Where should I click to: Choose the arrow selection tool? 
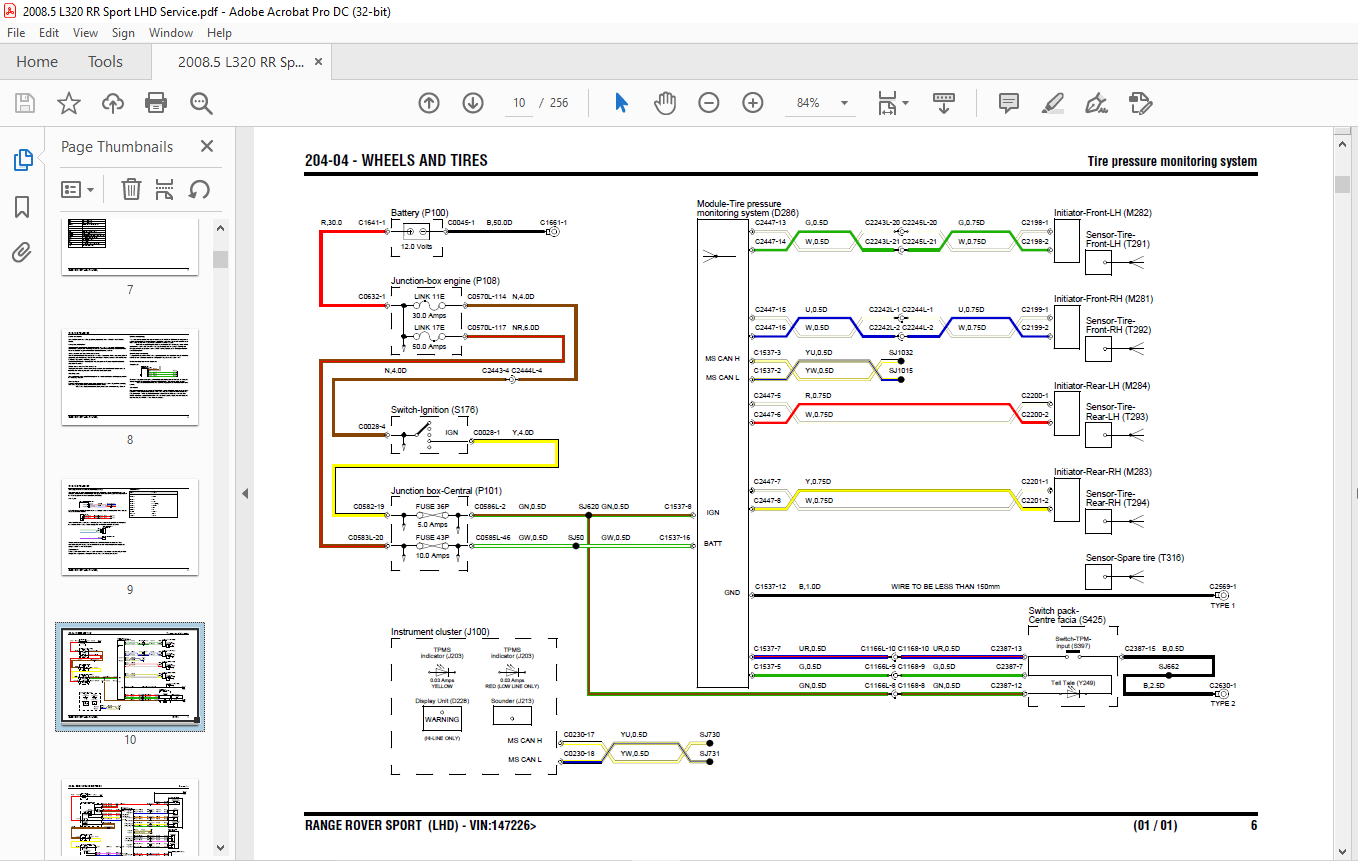coord(621,103)
